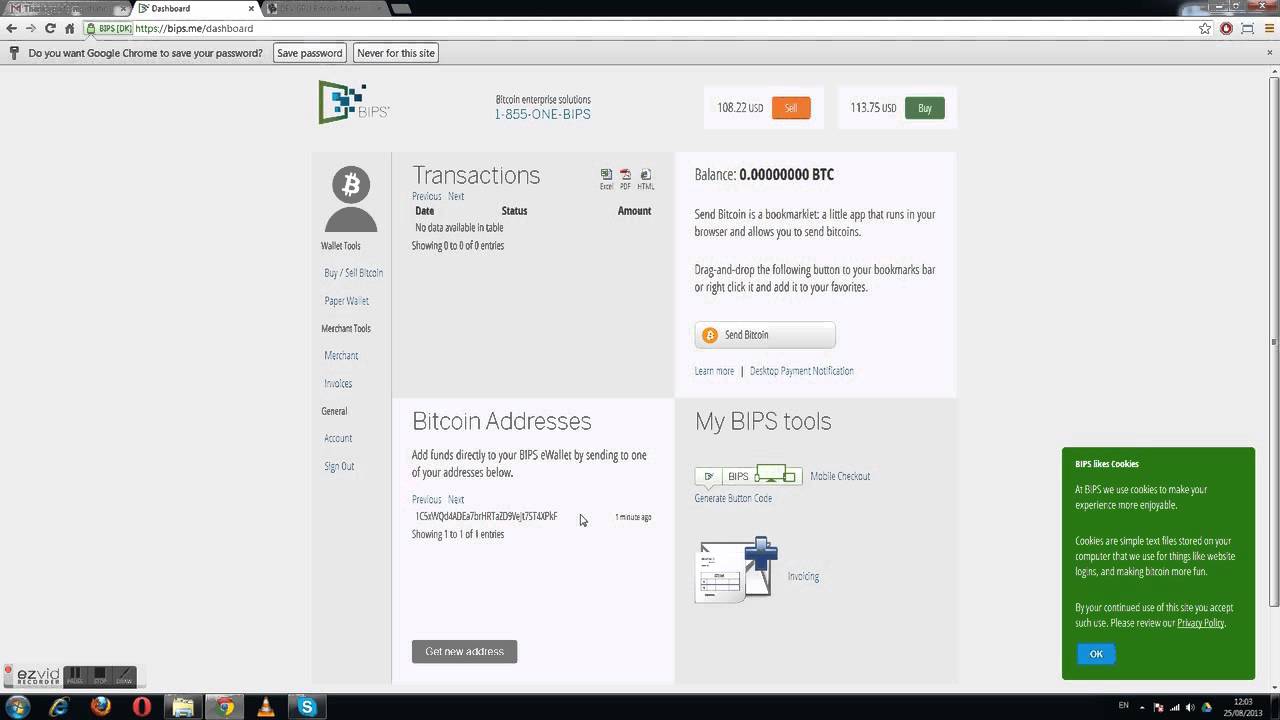Open the volume control in tray
Image resolution: width=1280 pixels, height=720 pixels.
[x=1190, y=707]
